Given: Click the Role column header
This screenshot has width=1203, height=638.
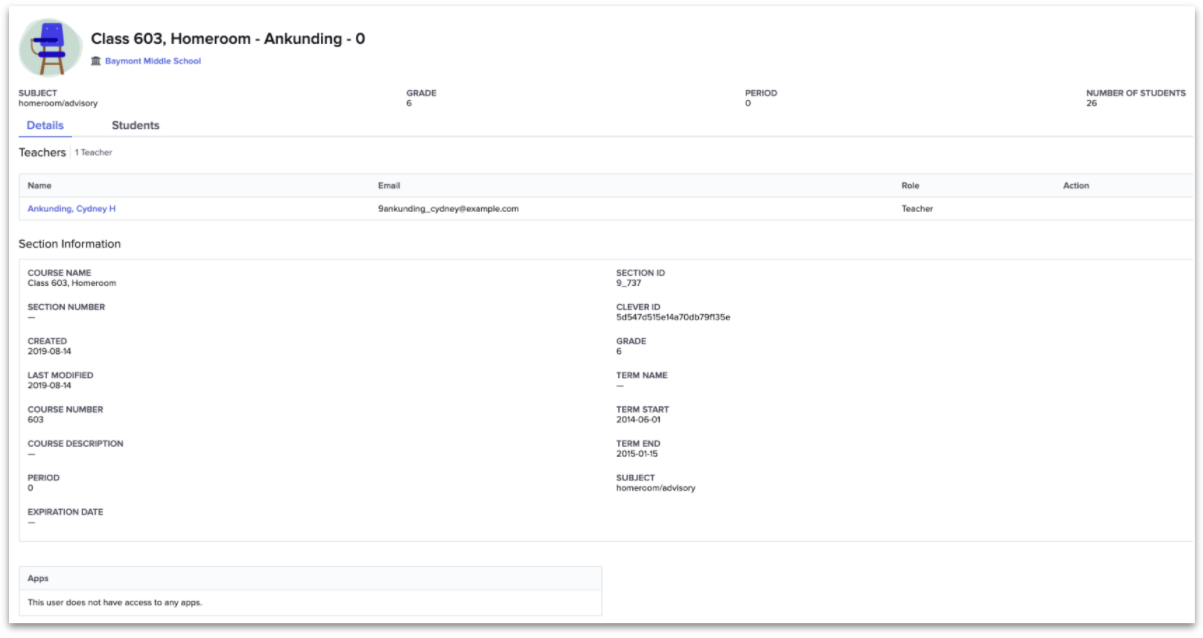Looking at the screenshot, I should (909, 185).
